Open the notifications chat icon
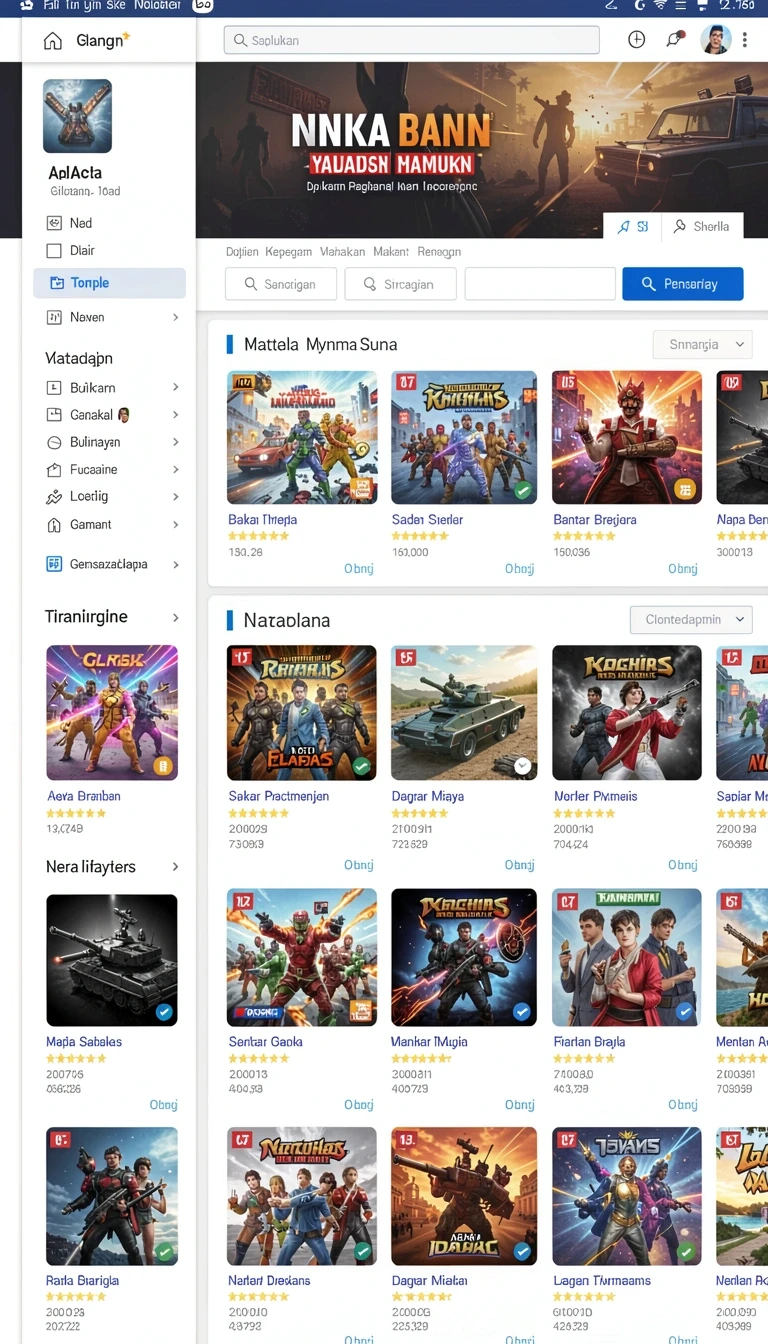Image resolution: width=768 pixels, height=1344 pixels. [x=675, y=40]
